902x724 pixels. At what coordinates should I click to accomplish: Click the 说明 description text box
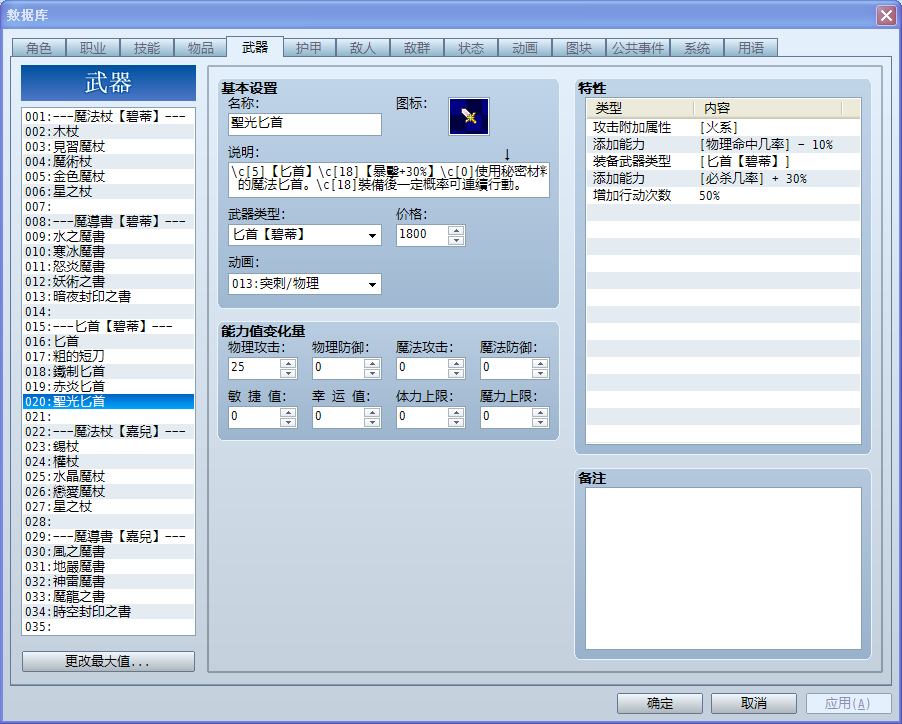pyautogui.click(x=388, y=179)
